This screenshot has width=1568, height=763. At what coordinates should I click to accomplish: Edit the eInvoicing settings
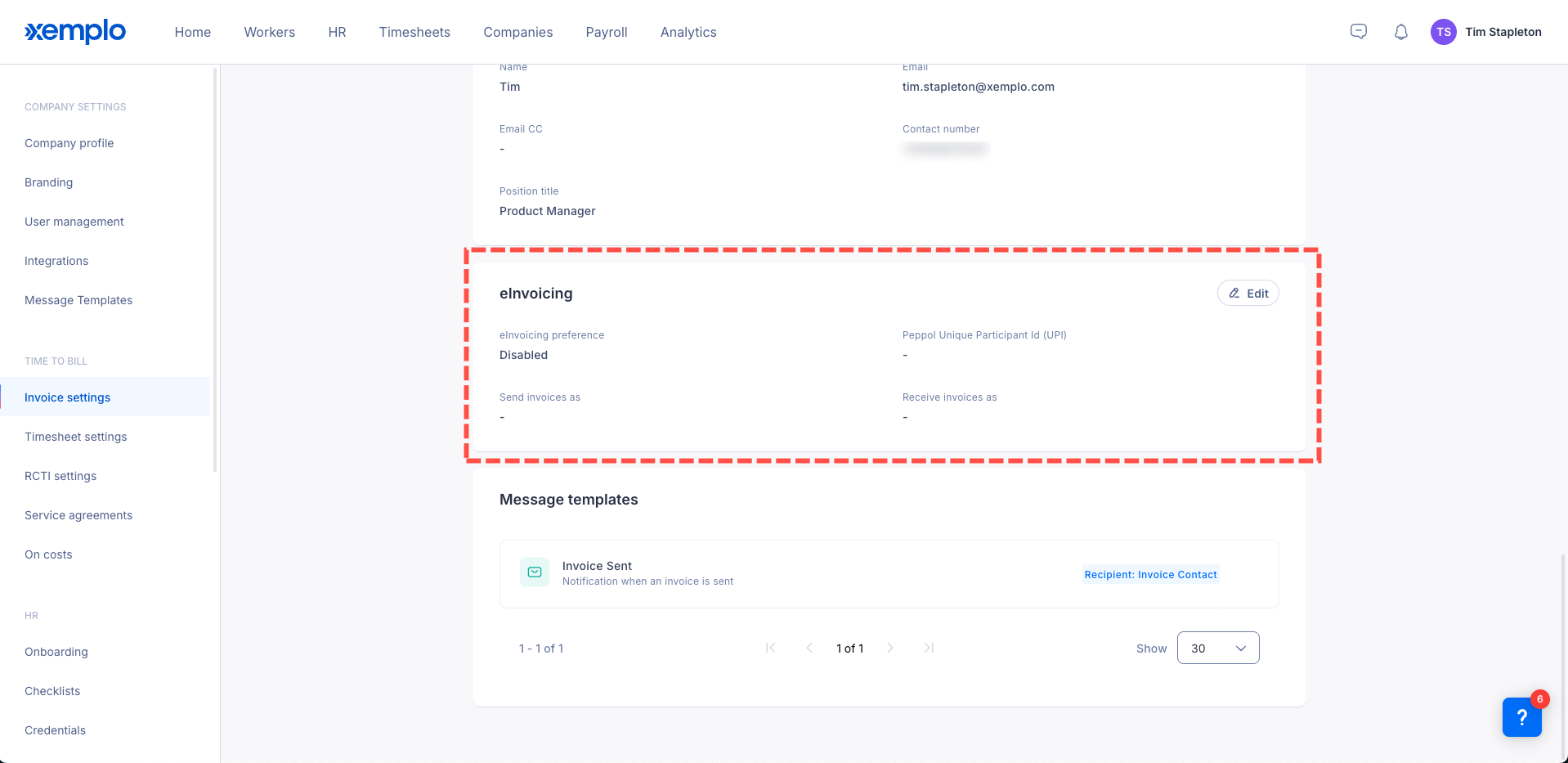pos(1248,294)
